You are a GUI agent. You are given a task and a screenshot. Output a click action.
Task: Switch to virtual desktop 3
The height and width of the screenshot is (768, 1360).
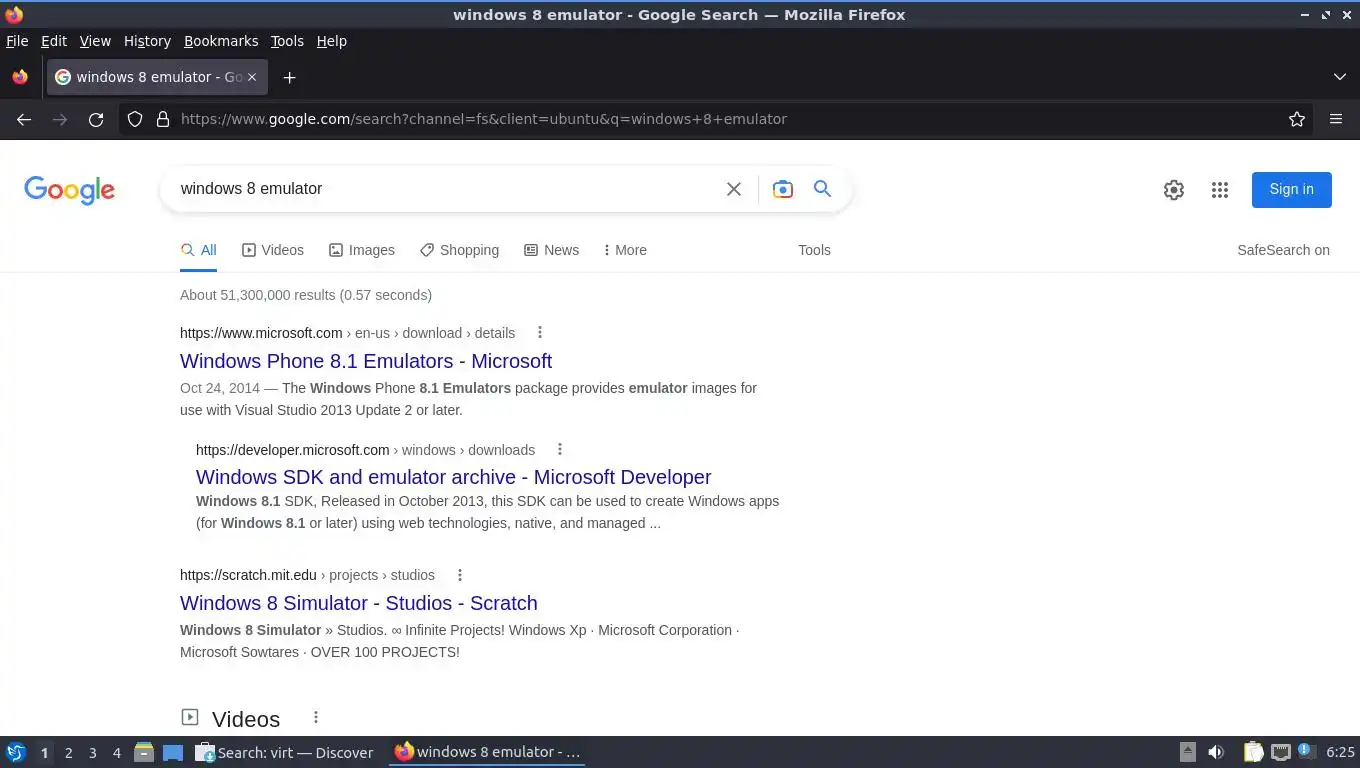pyautogui.click(x=92, y=753)
